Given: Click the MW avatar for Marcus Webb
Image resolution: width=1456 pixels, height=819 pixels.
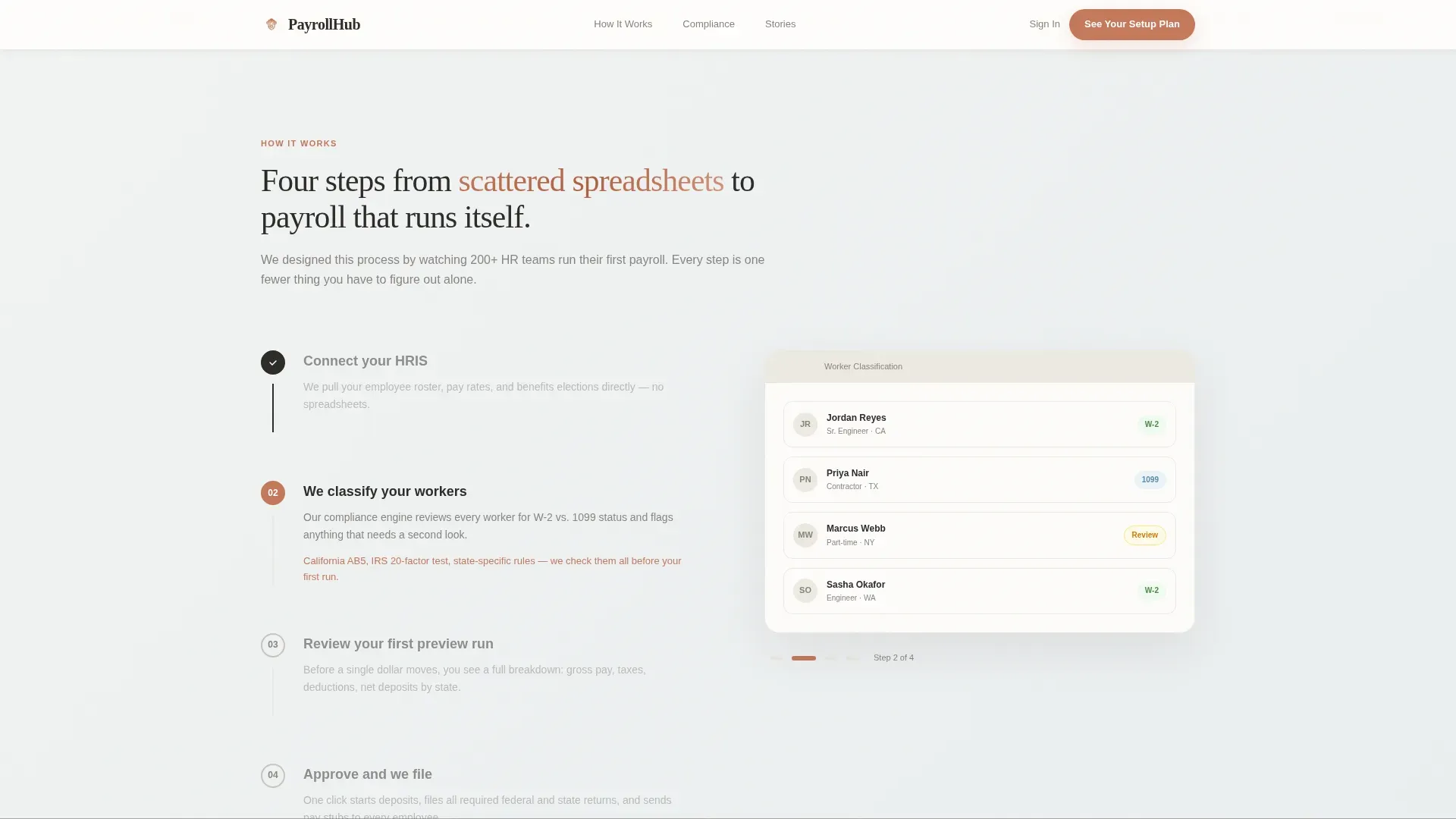Looking at the screenshot, I should [x=805, y=535].
